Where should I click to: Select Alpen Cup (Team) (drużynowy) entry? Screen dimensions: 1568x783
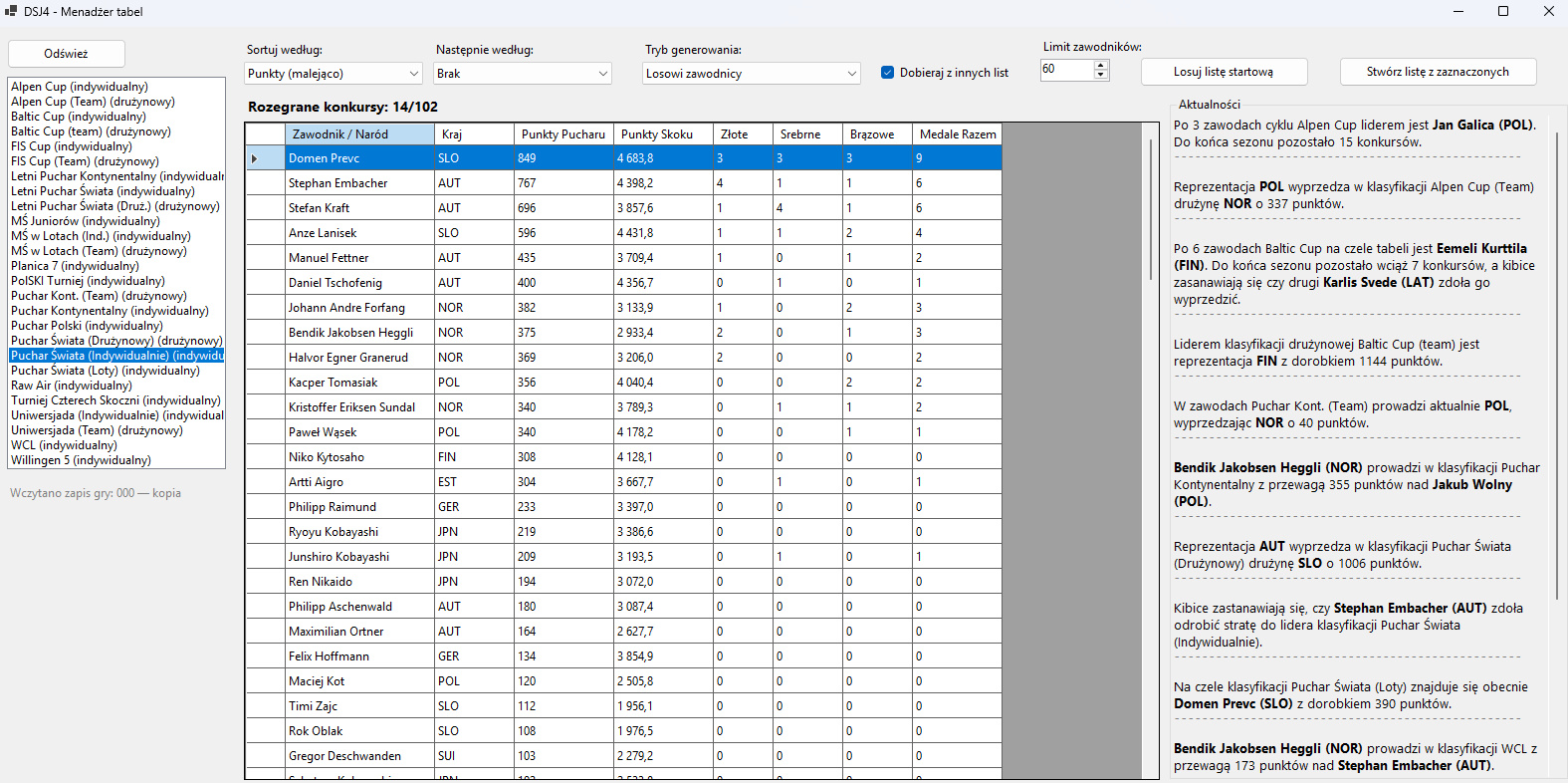click(116, 102)
